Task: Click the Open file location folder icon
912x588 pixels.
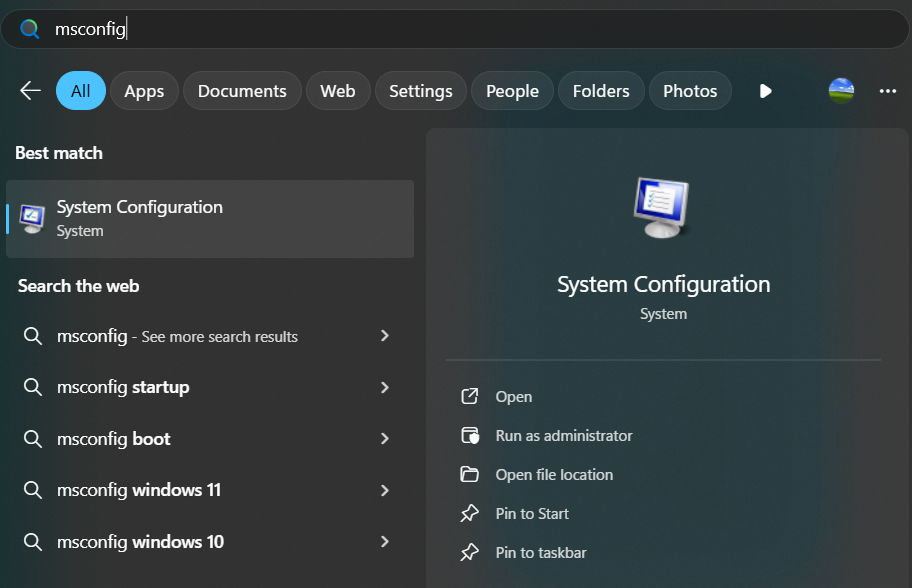Action: 469,475
